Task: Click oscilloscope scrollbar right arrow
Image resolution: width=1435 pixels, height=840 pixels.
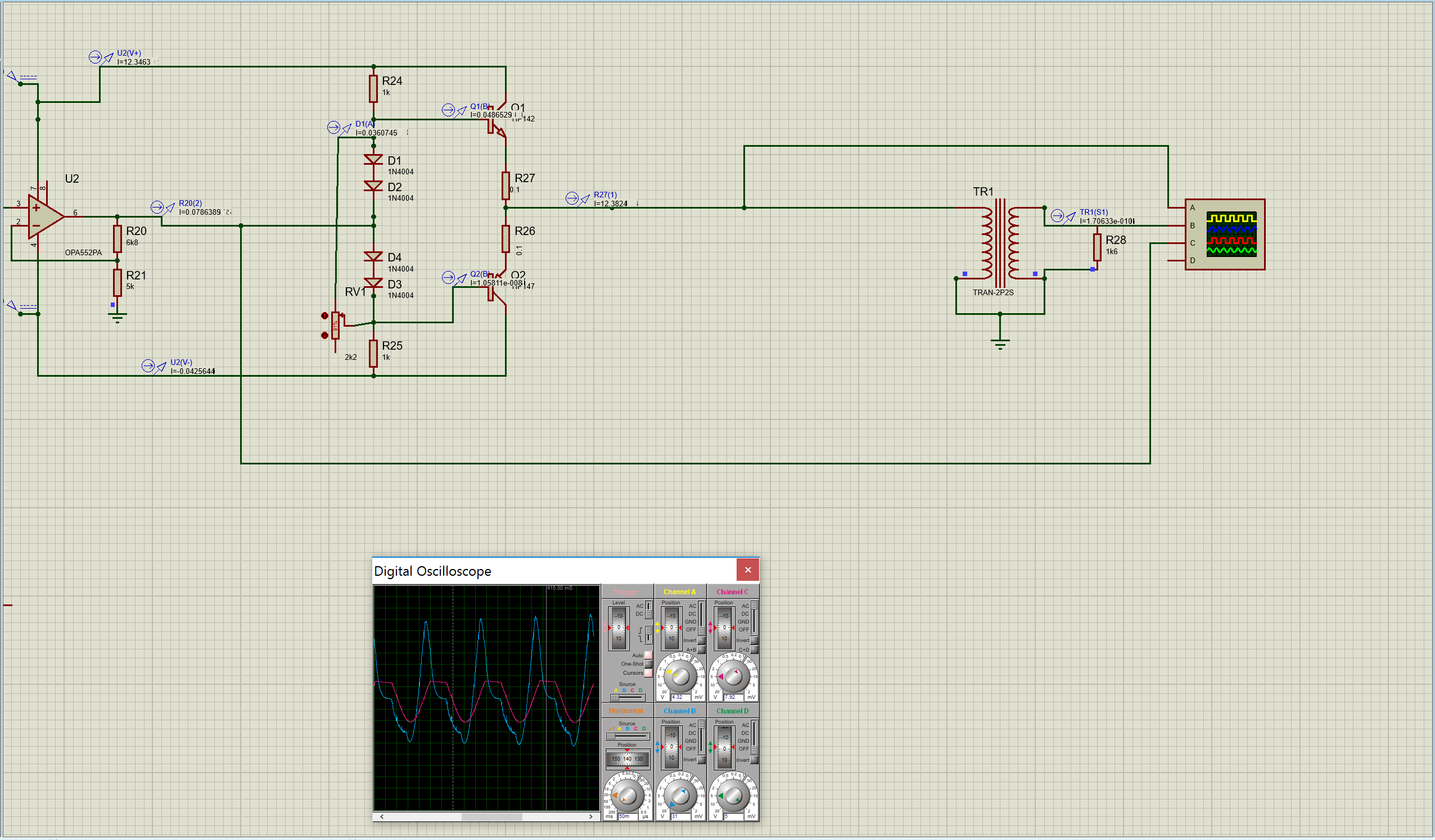Action: 590,816
